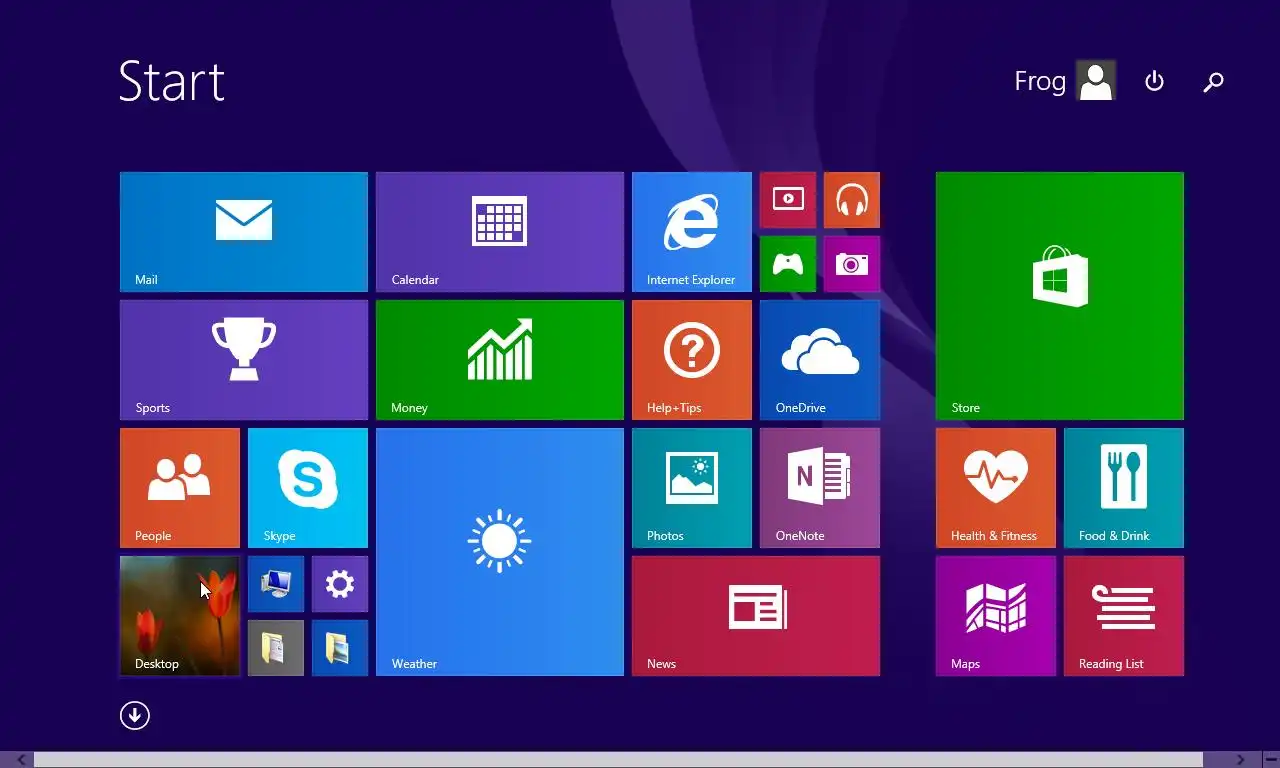Open the People tile
The height and width of the screenshot is (768, 1280).
180,488
